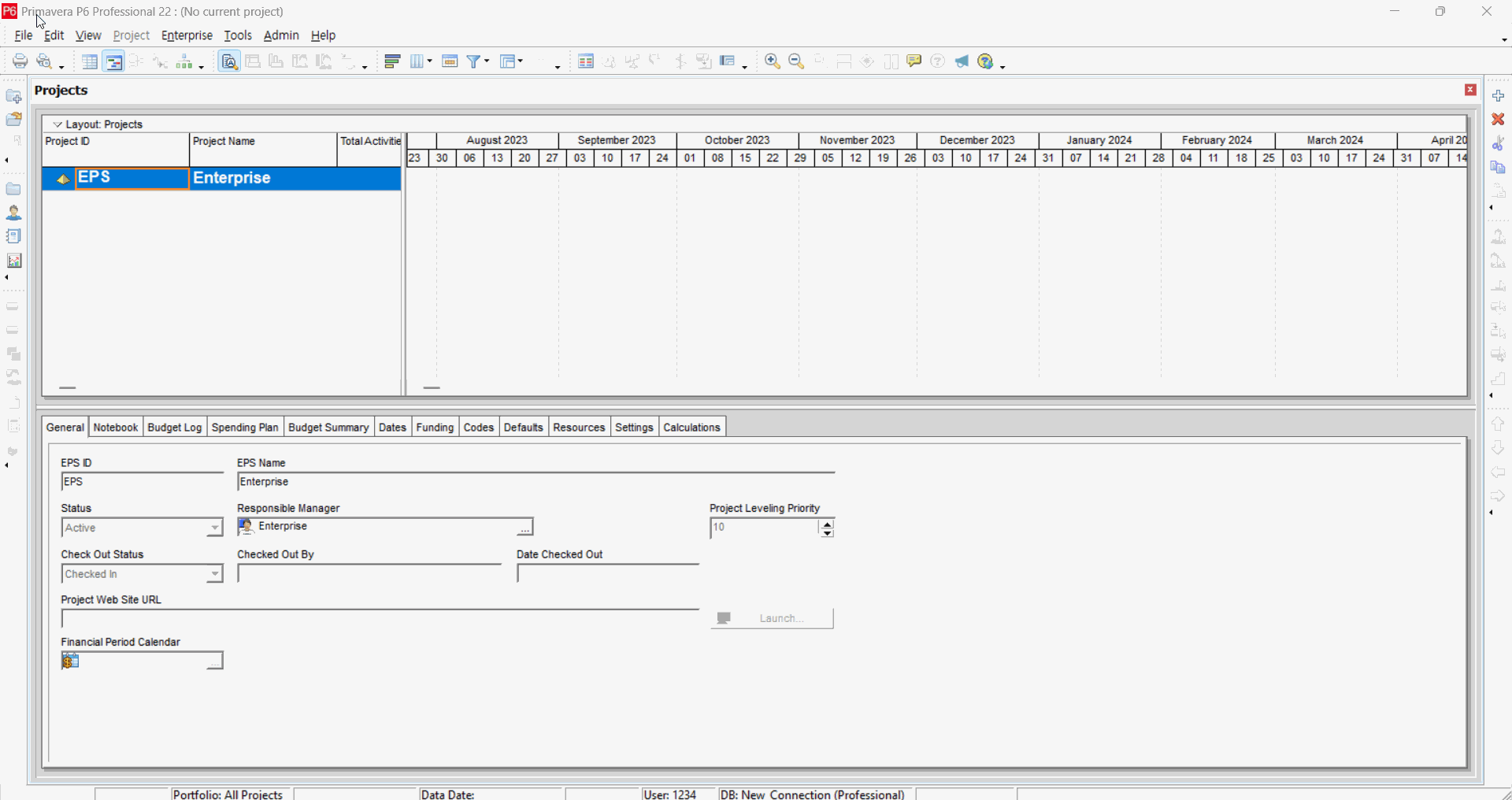
Task: Zoom in on the timescale
Action: point(773,61)
